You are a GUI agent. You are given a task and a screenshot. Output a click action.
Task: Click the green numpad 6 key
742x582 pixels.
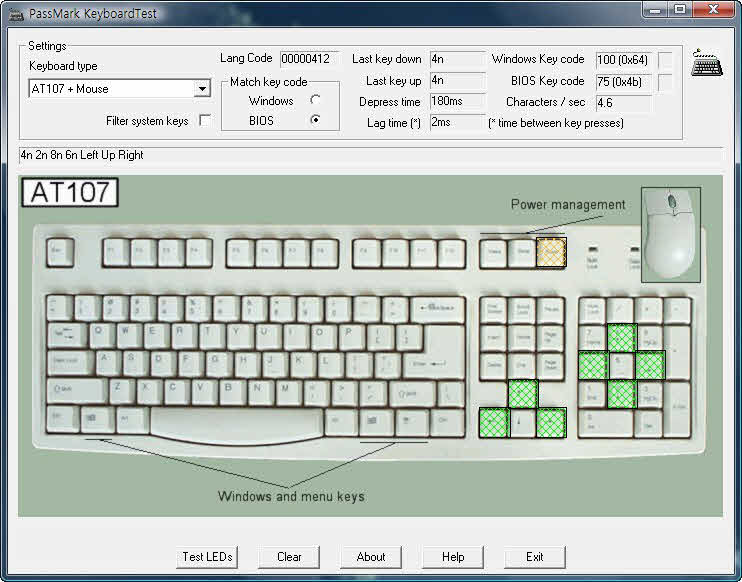(x=650, y=365)
